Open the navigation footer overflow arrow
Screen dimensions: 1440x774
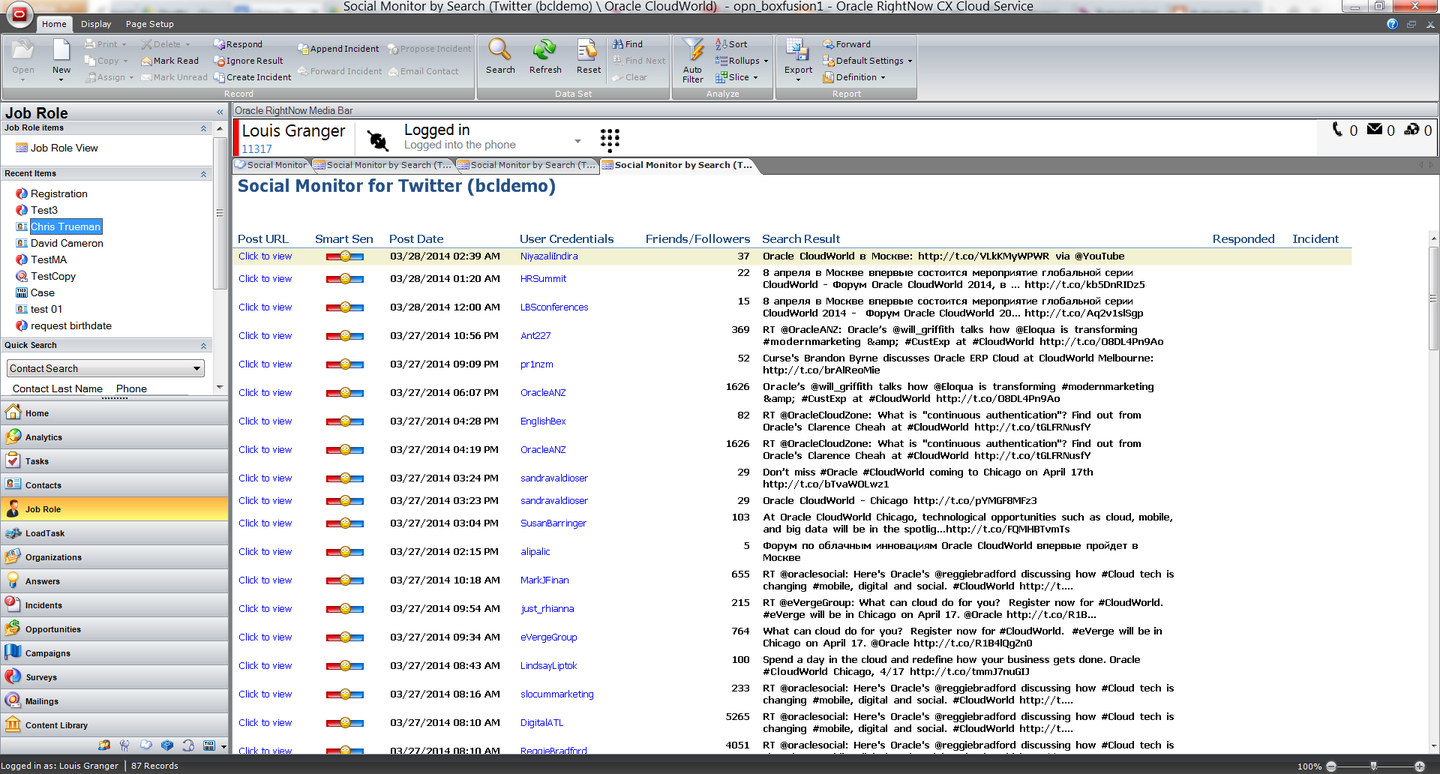223,746
